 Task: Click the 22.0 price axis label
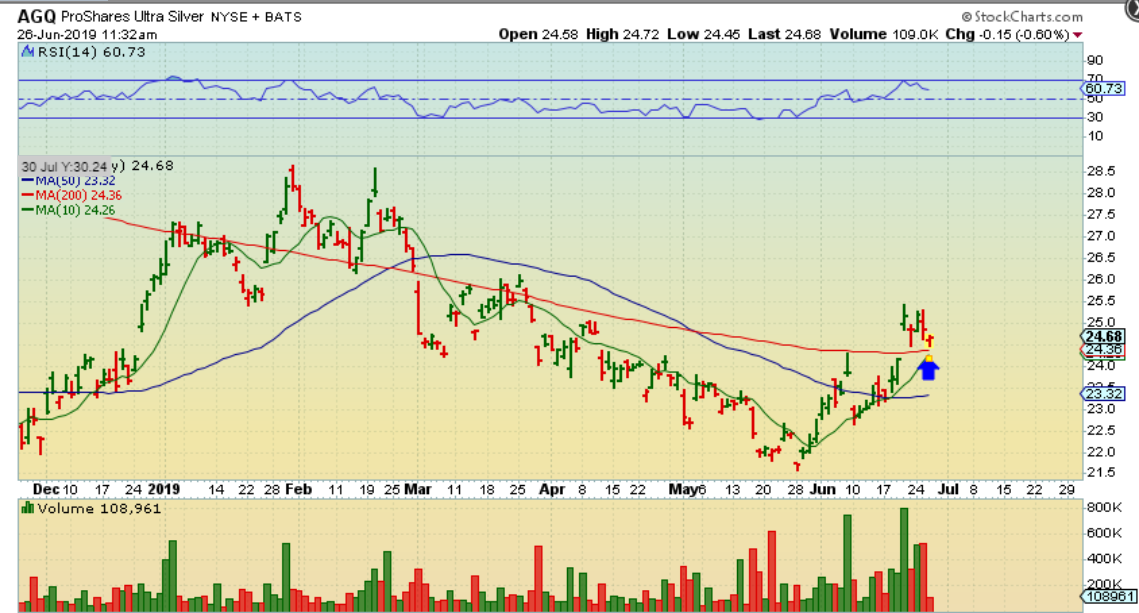tap(1101, 452)
